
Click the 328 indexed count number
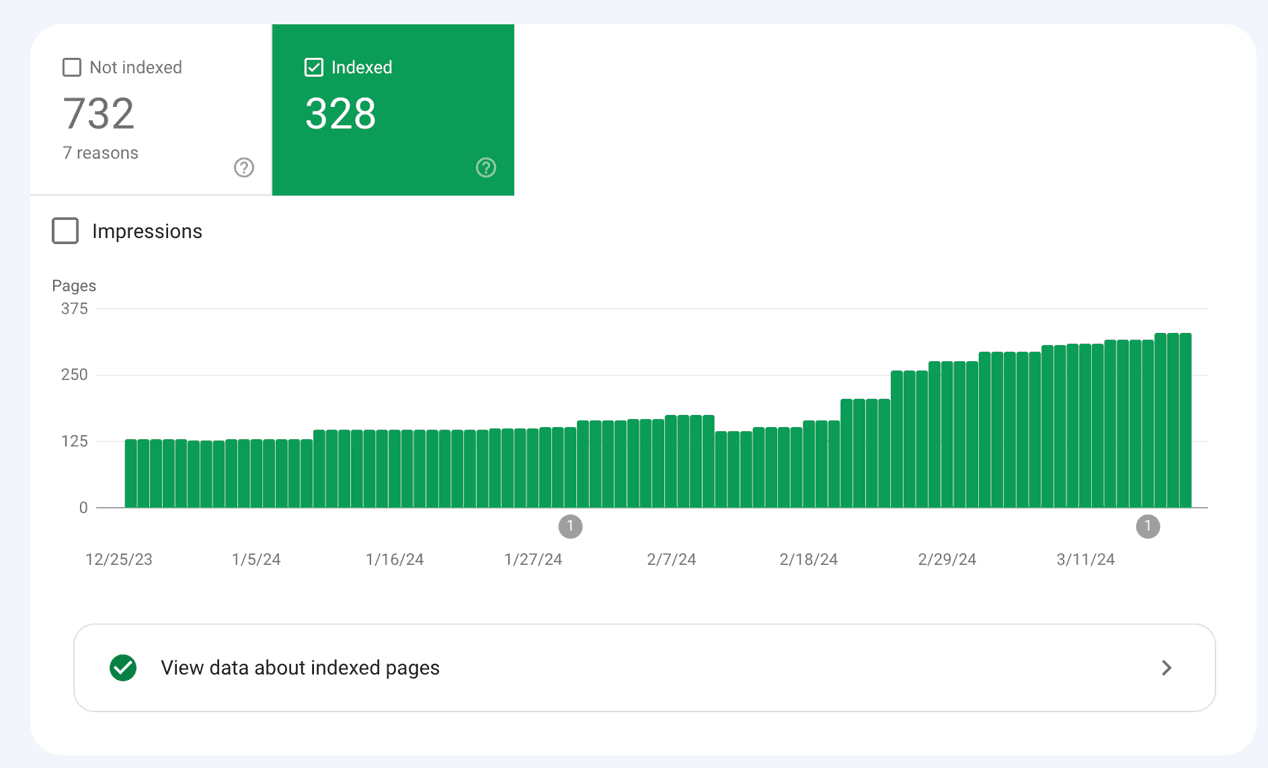tap(341, 114)
